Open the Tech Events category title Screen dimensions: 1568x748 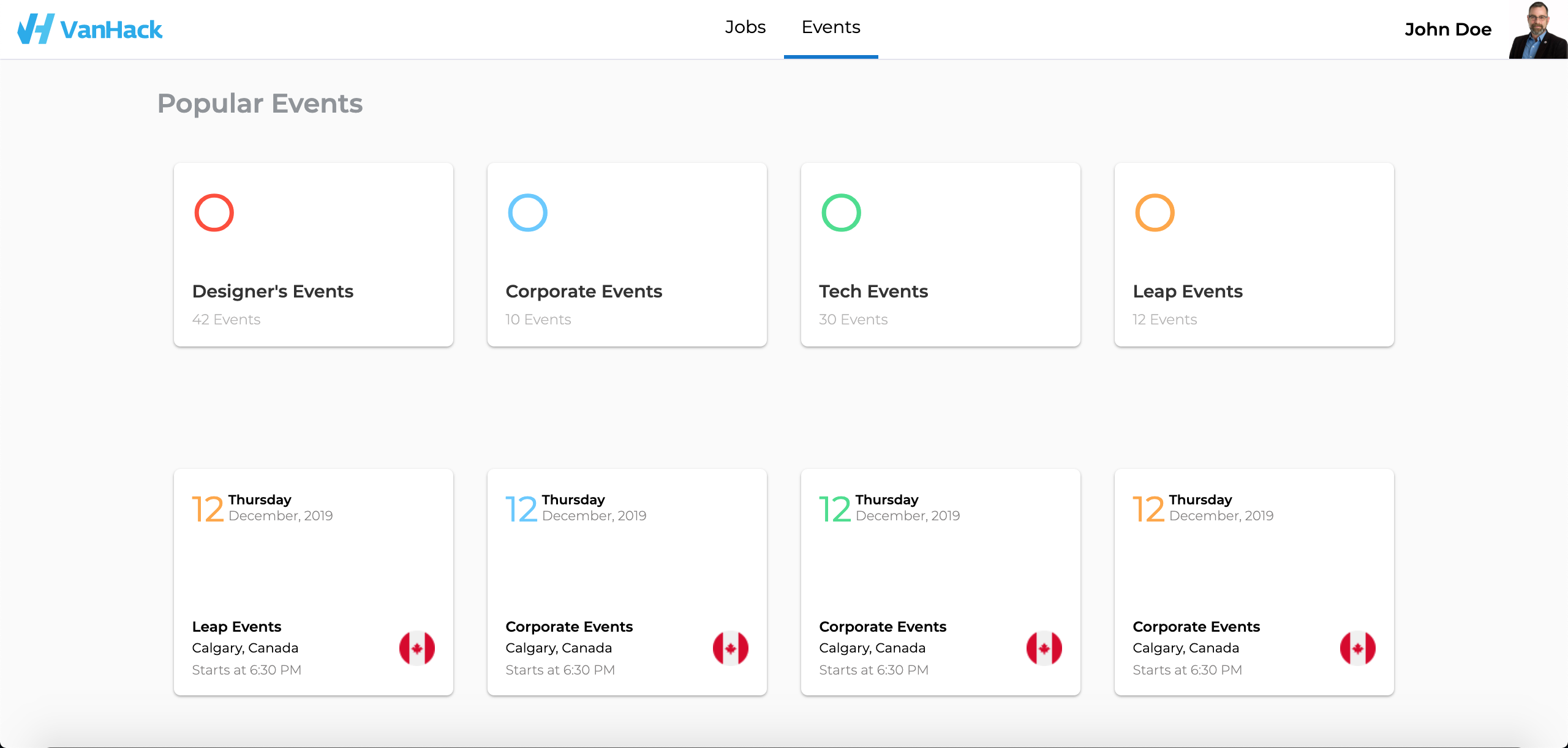[873, 291]
